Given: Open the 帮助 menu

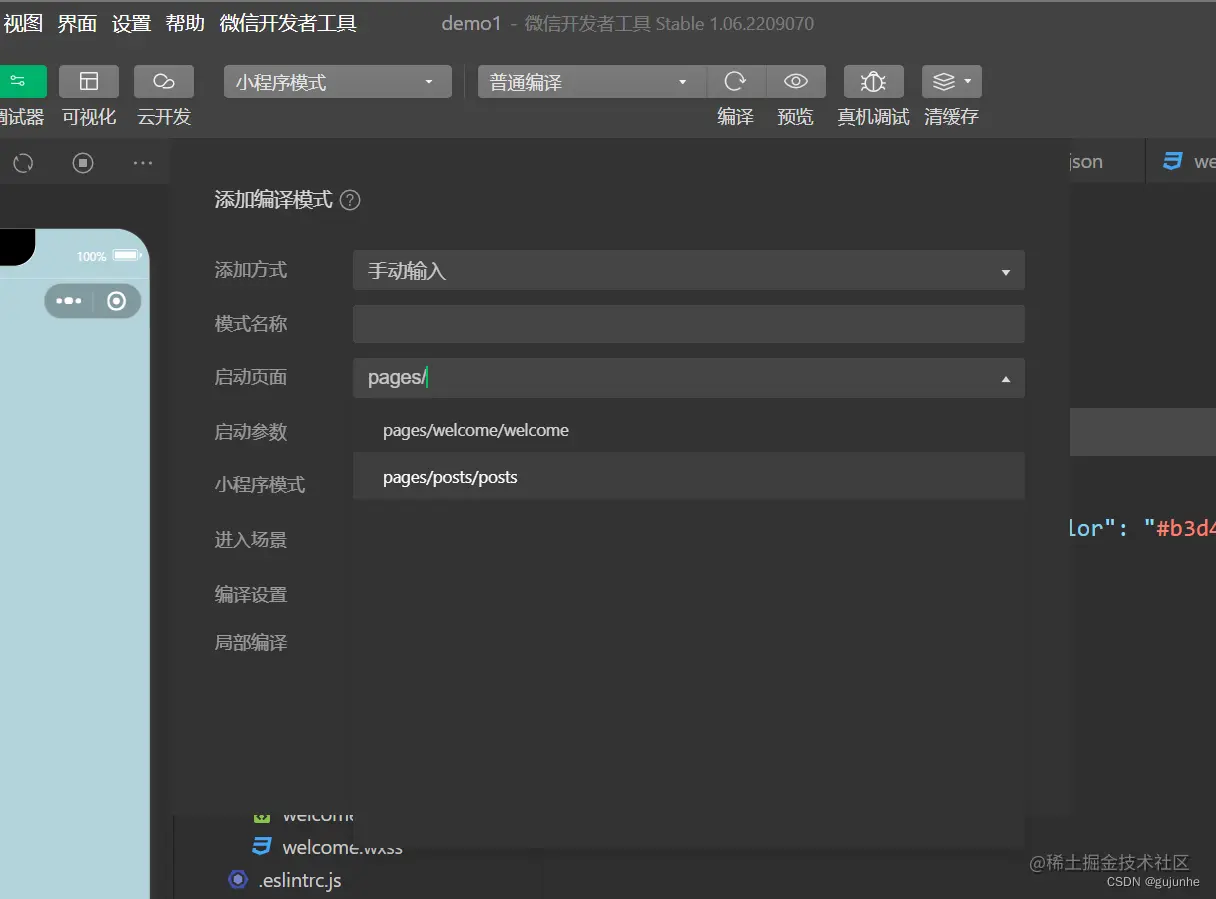Looking at the screenshot, I should (185, 23).
